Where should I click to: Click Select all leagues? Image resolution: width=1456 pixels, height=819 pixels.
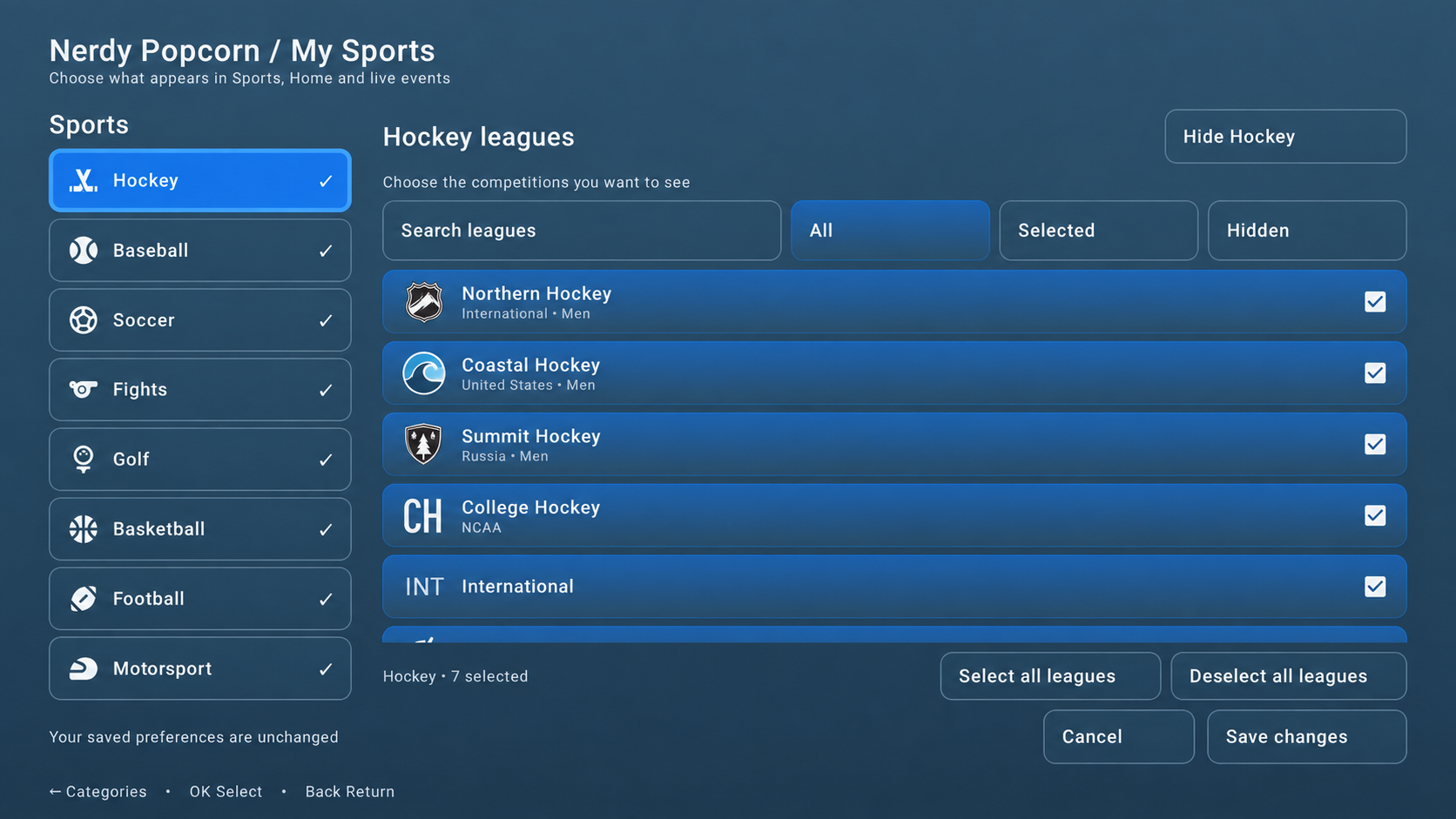click(x=1050, y=676)
